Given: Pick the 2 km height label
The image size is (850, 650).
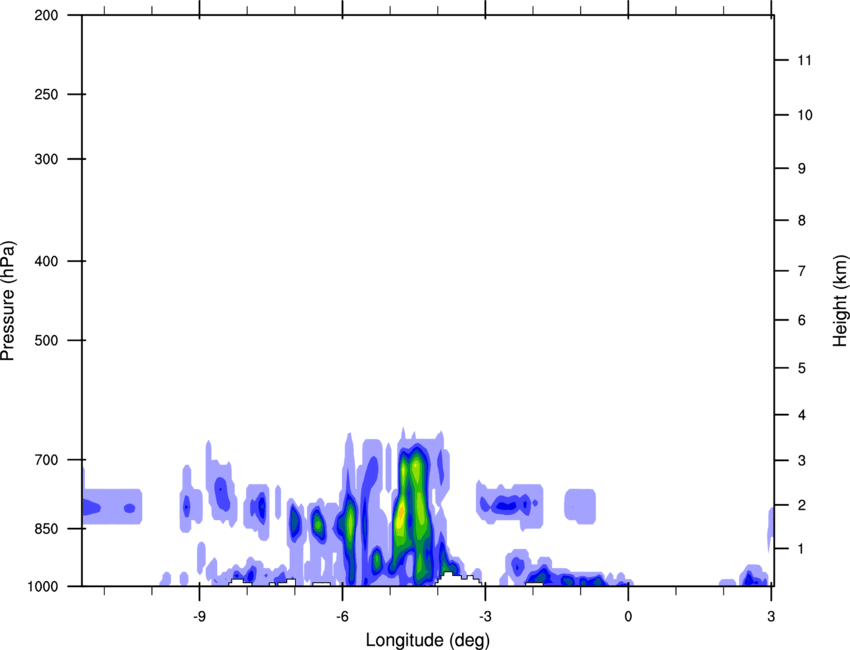Looking at the screenshot, I should 802,505.
